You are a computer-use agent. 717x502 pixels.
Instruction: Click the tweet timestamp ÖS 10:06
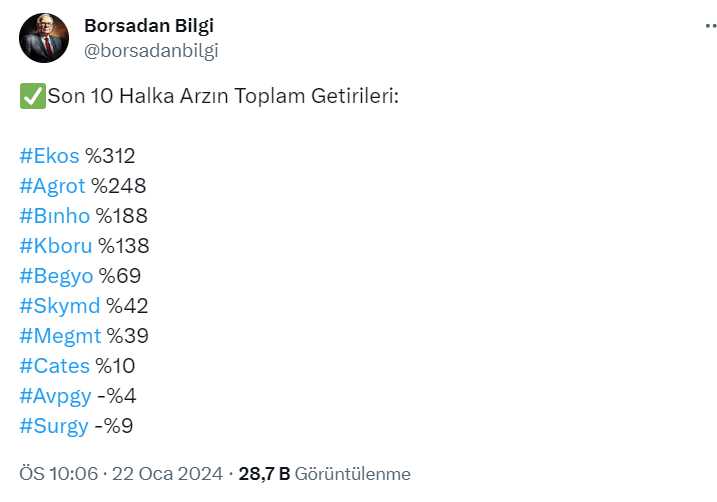point(58,474)
